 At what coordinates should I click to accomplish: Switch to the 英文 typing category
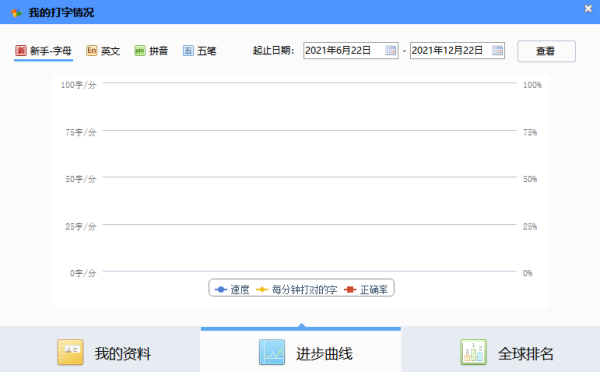[x=103, y=51]
